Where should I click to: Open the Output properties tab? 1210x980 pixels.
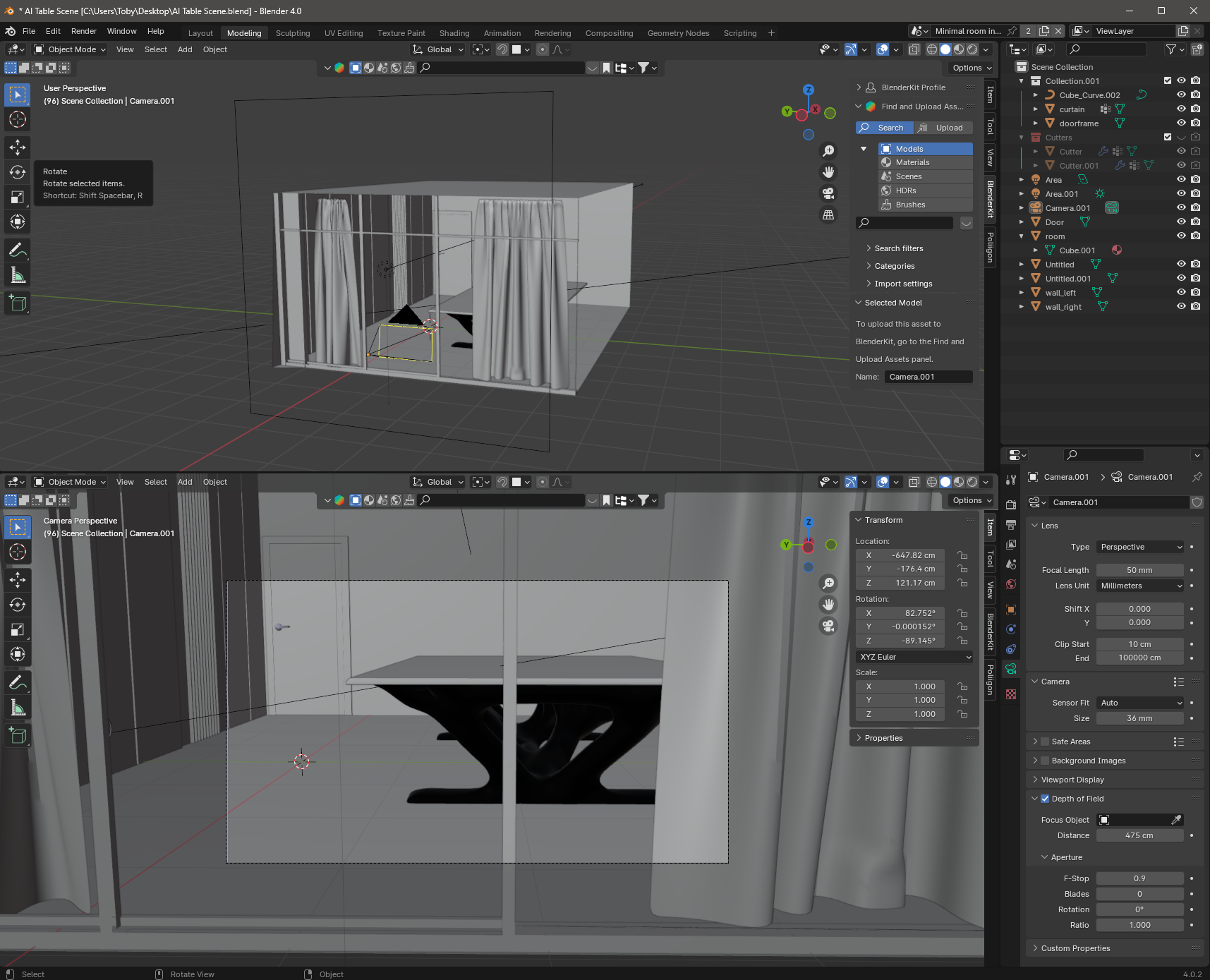pyautogui.click(x=1011, y=524)
